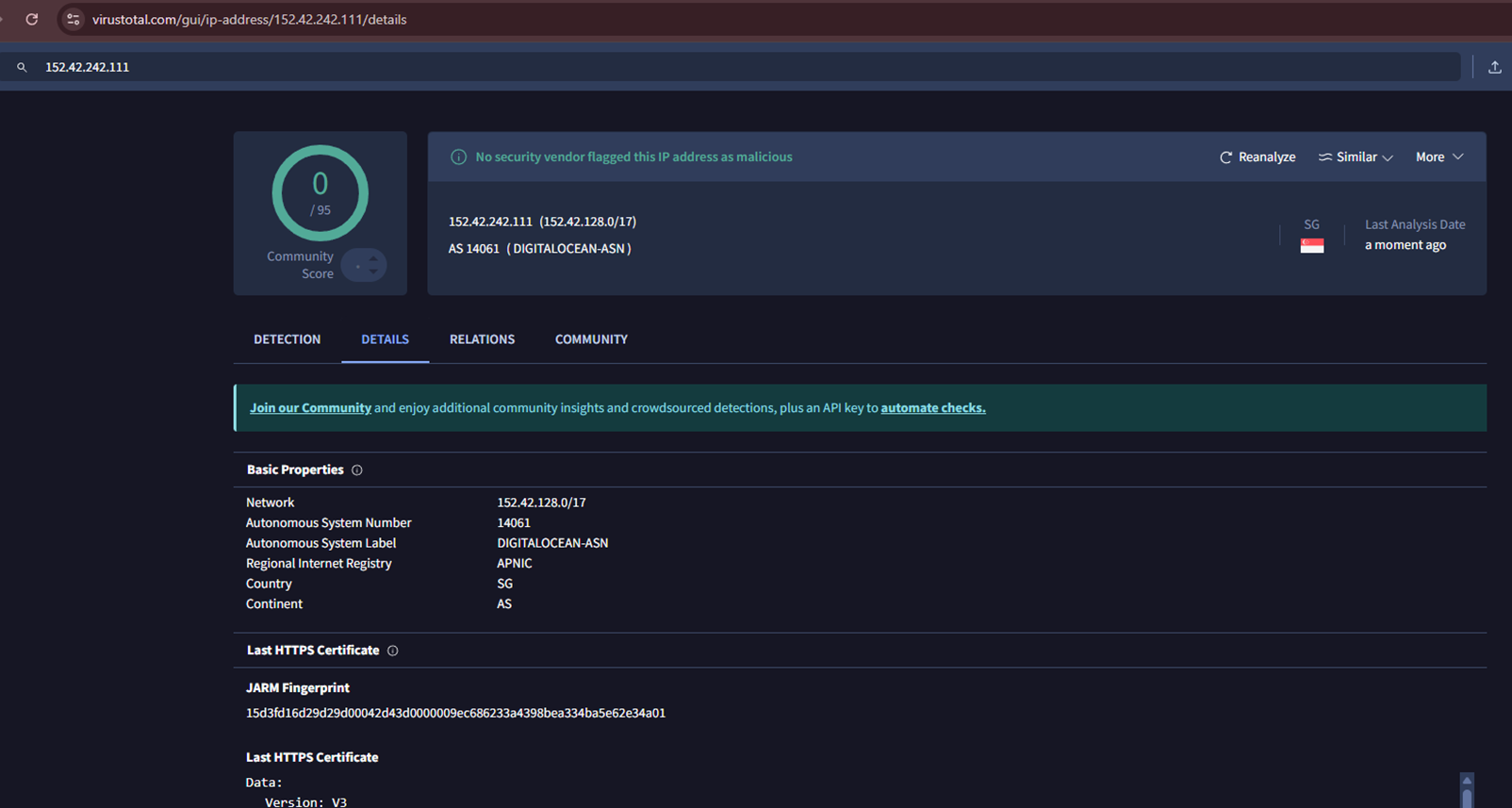The width and height of the screenshot is (1512, 808).
Task: Follow the Join our Community link
Action: tap(310, 408)
